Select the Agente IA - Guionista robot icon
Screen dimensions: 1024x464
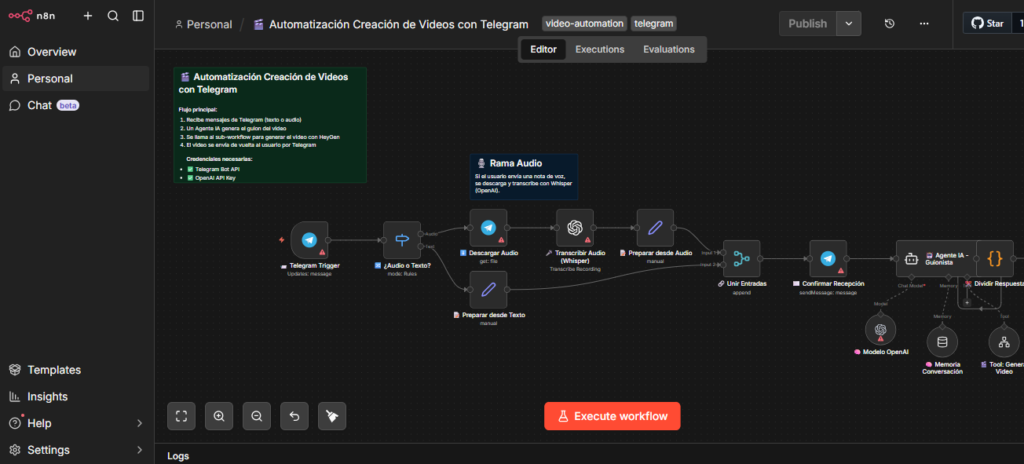click(x=911, y=259)
